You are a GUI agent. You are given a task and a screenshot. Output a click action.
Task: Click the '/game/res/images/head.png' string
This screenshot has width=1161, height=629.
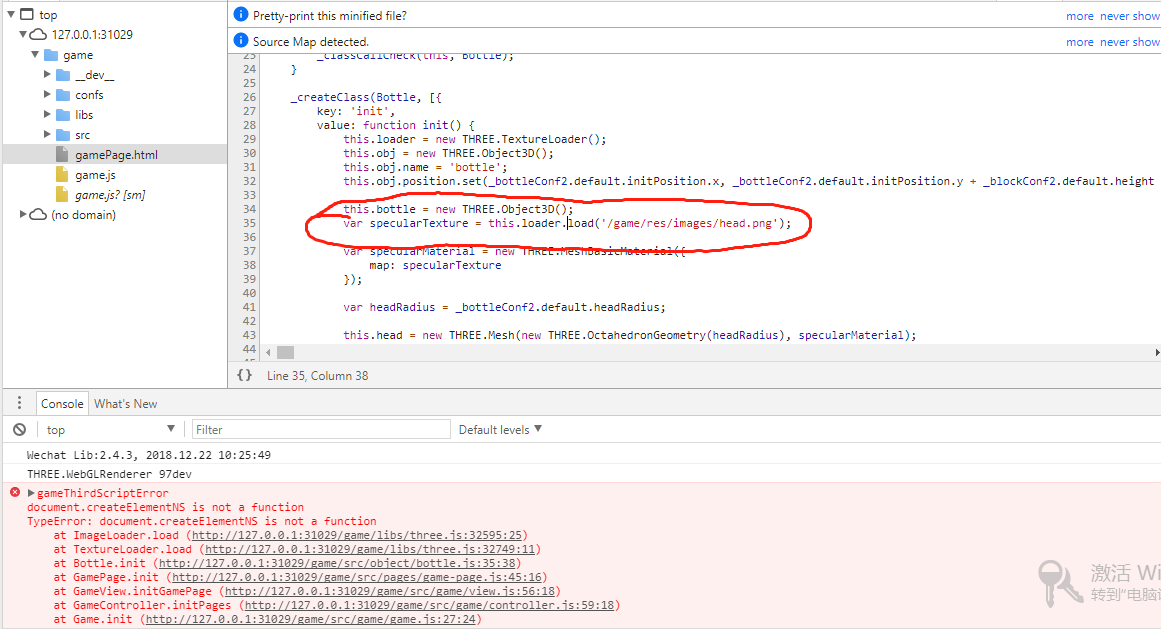click(689, 223)
